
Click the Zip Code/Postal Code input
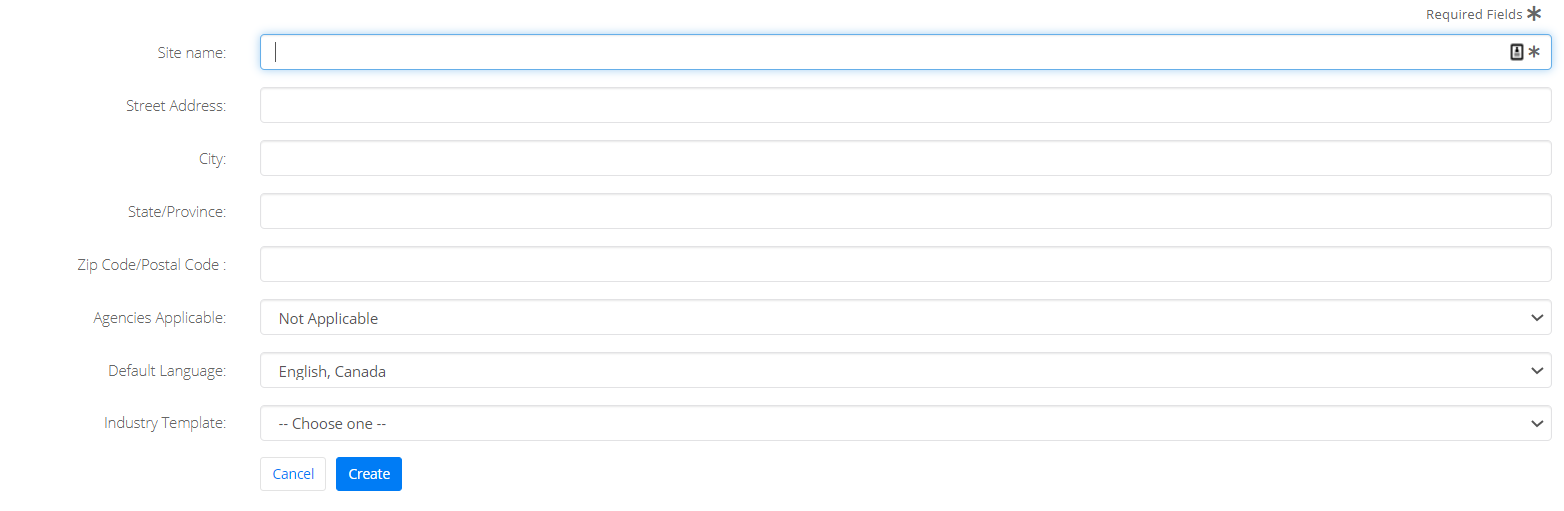[906, 264]
